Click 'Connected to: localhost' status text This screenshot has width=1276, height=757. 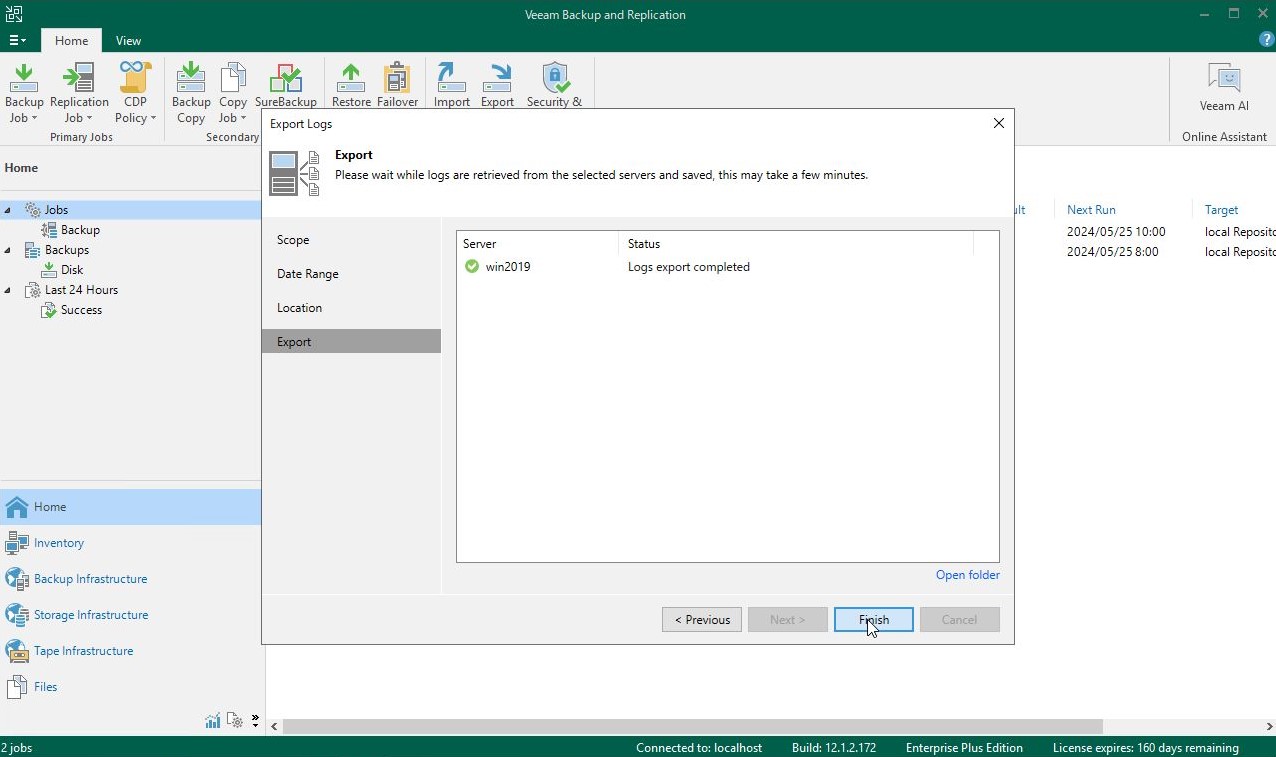pyautogui.click(x=699, y=748)
